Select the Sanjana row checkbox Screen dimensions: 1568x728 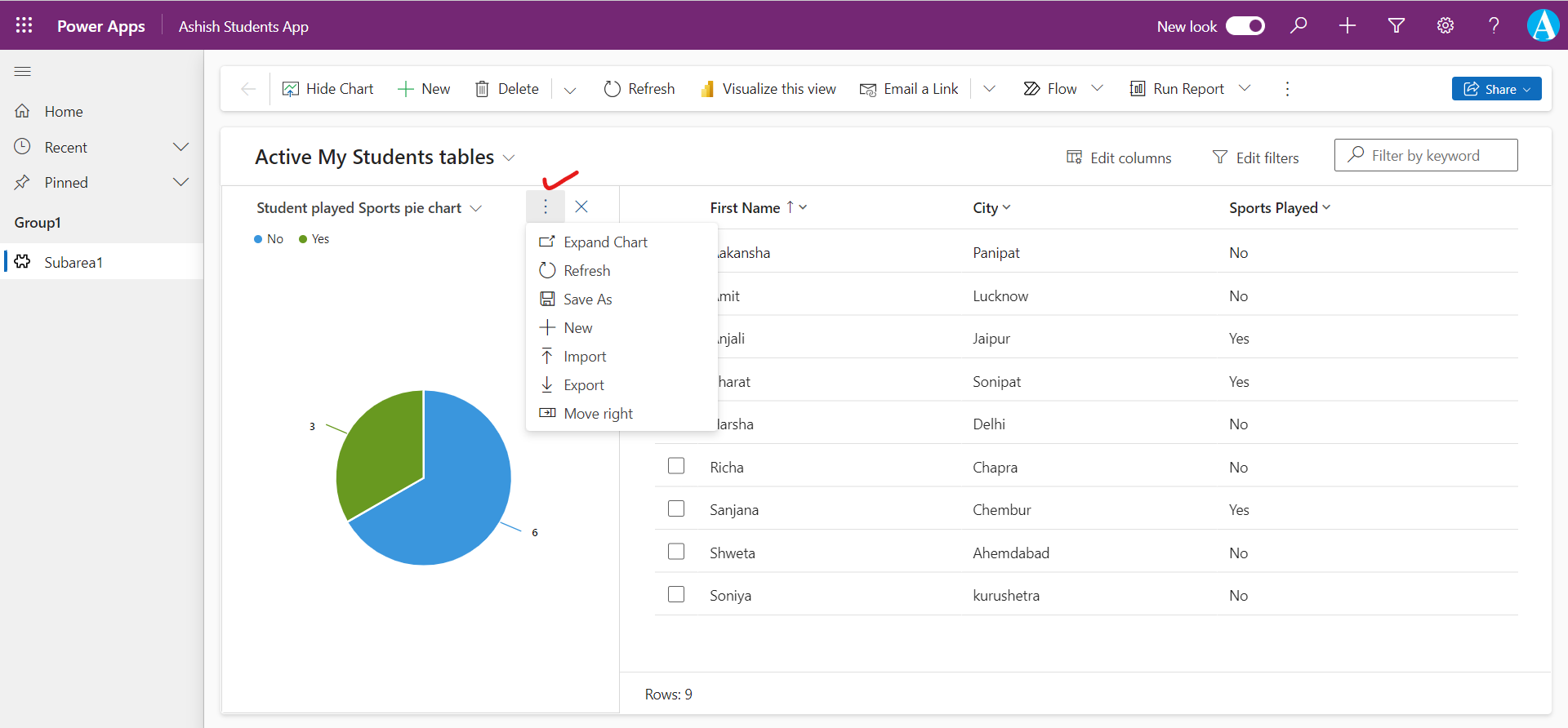(676, 508)
